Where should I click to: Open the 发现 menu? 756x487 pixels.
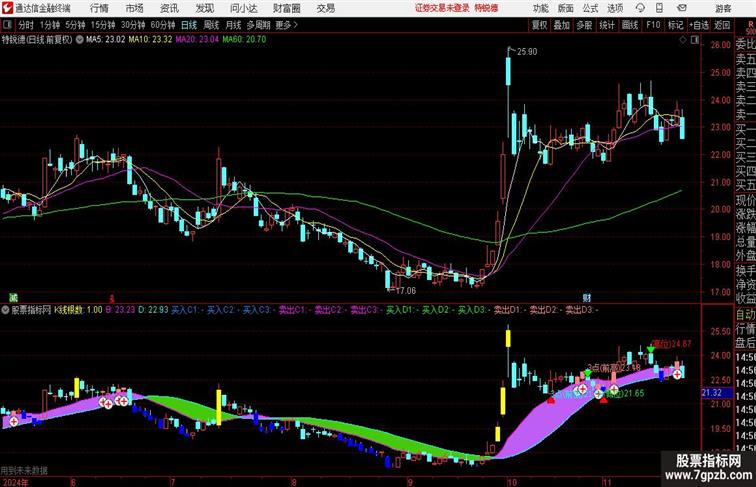[x=205, y=8]
